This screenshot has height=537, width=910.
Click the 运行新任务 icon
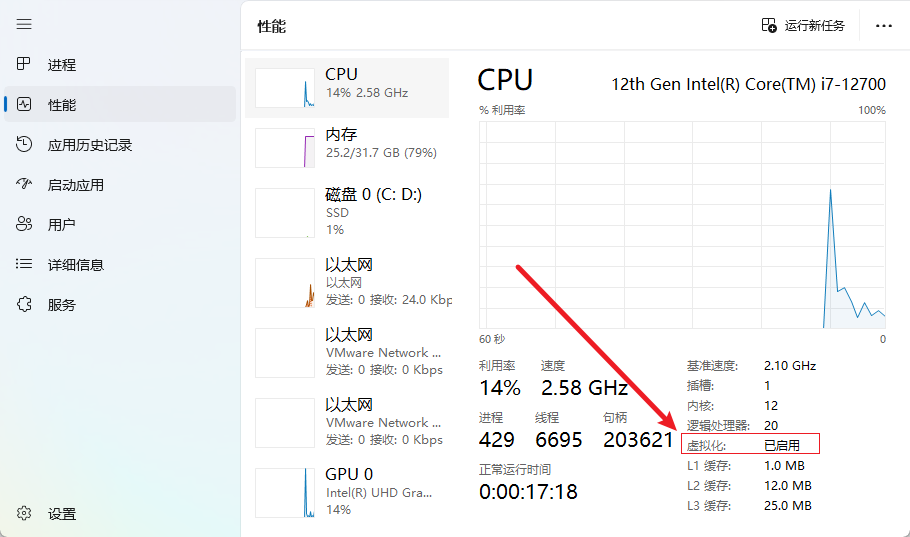coord(769,26)
